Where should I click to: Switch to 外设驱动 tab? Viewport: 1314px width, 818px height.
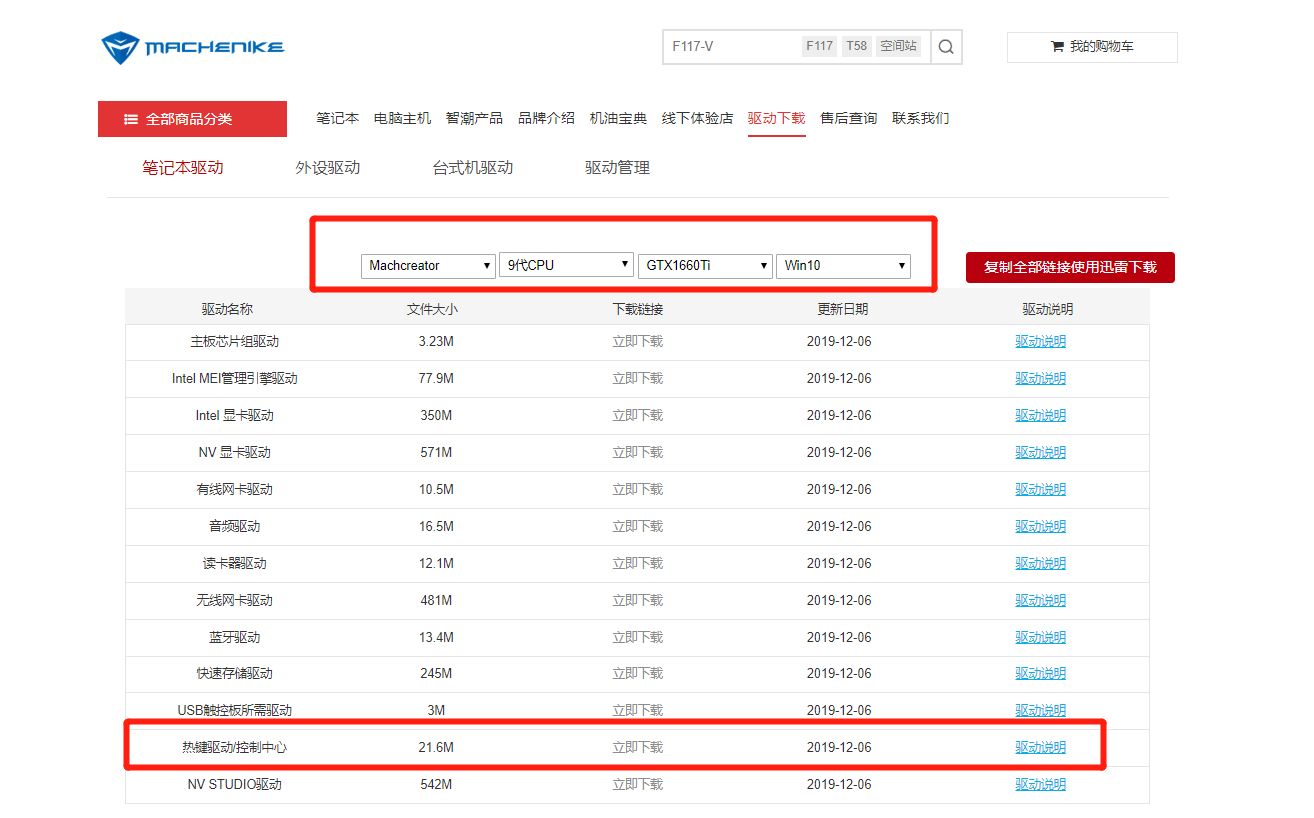coord(328,168)
